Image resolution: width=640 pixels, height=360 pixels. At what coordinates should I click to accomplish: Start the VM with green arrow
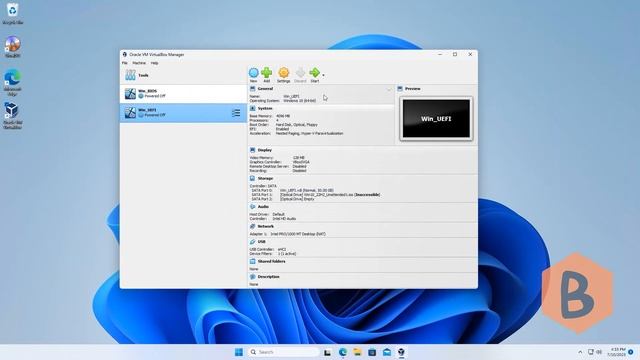314,73
